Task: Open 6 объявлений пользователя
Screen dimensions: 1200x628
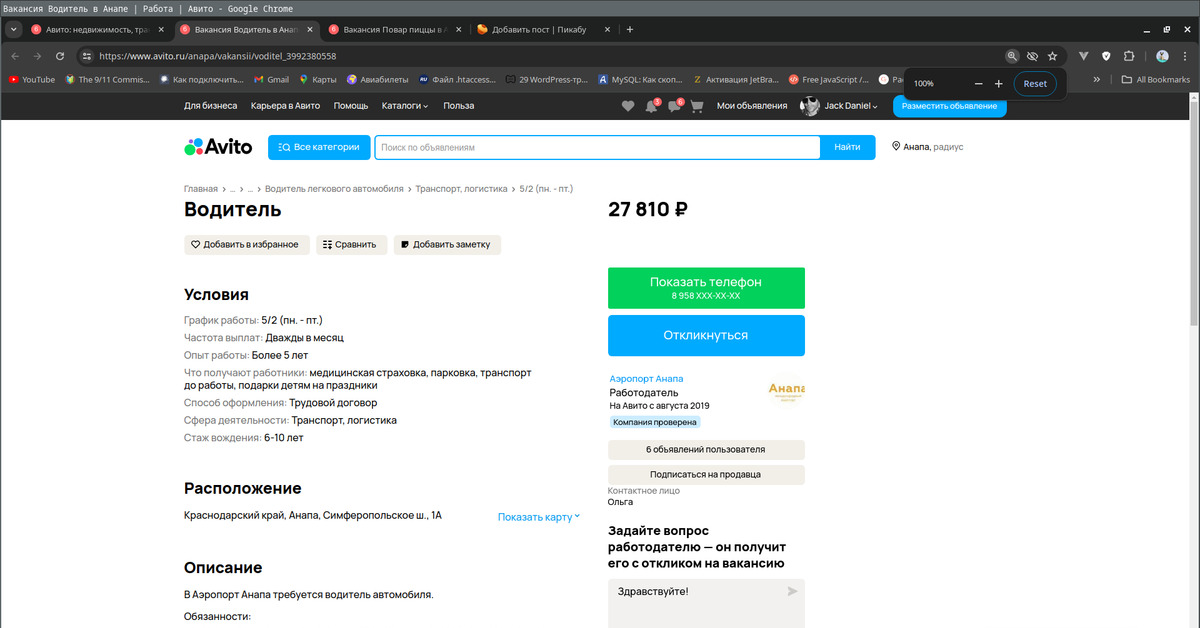Action: point(706,449)
